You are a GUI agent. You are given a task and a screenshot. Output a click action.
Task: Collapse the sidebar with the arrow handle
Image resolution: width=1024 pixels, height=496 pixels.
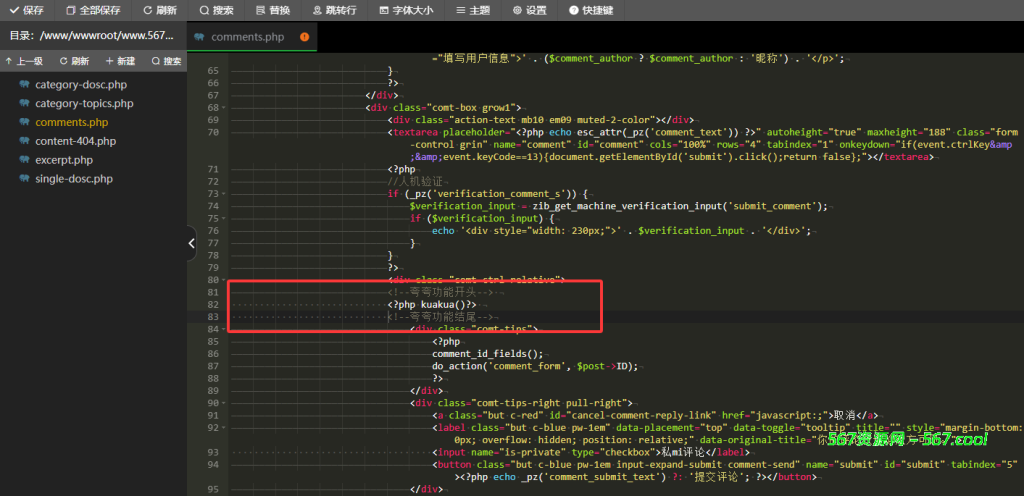[192, 242]
